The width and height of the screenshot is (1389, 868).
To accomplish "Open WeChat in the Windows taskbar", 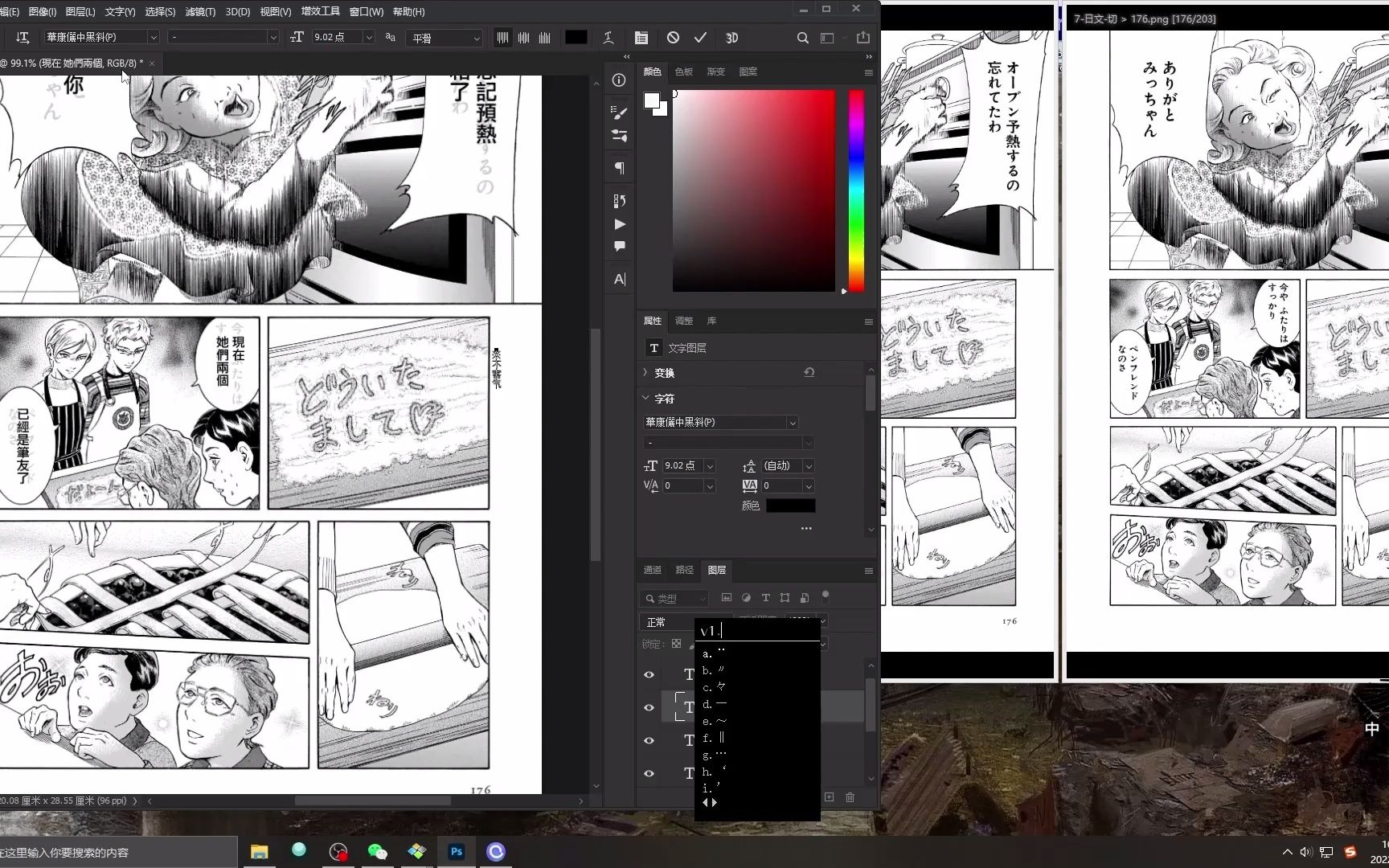I will [377, 852].
